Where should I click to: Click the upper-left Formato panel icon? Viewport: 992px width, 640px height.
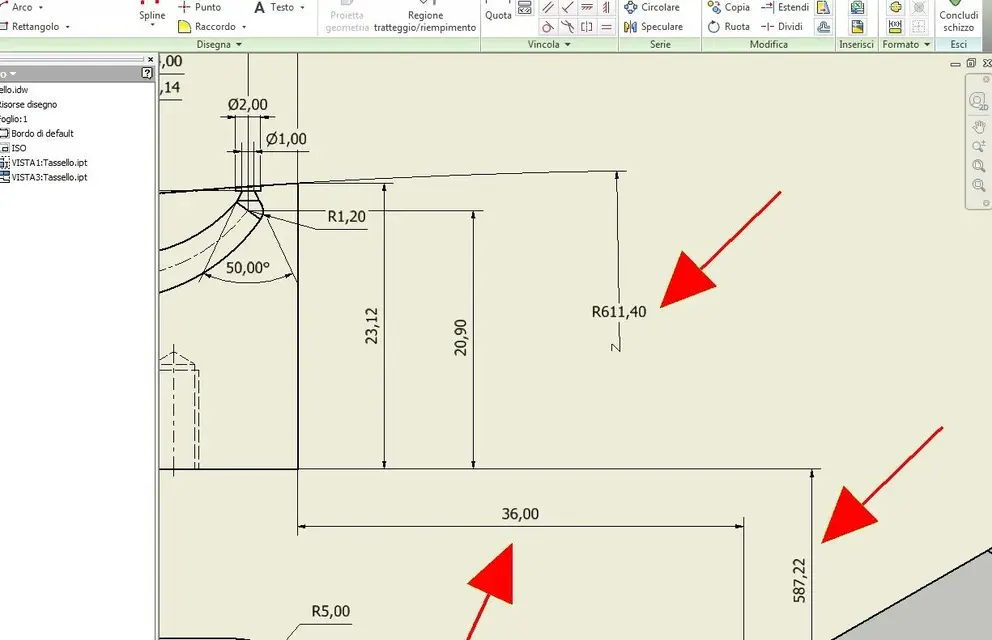click(x=895, y=8)
